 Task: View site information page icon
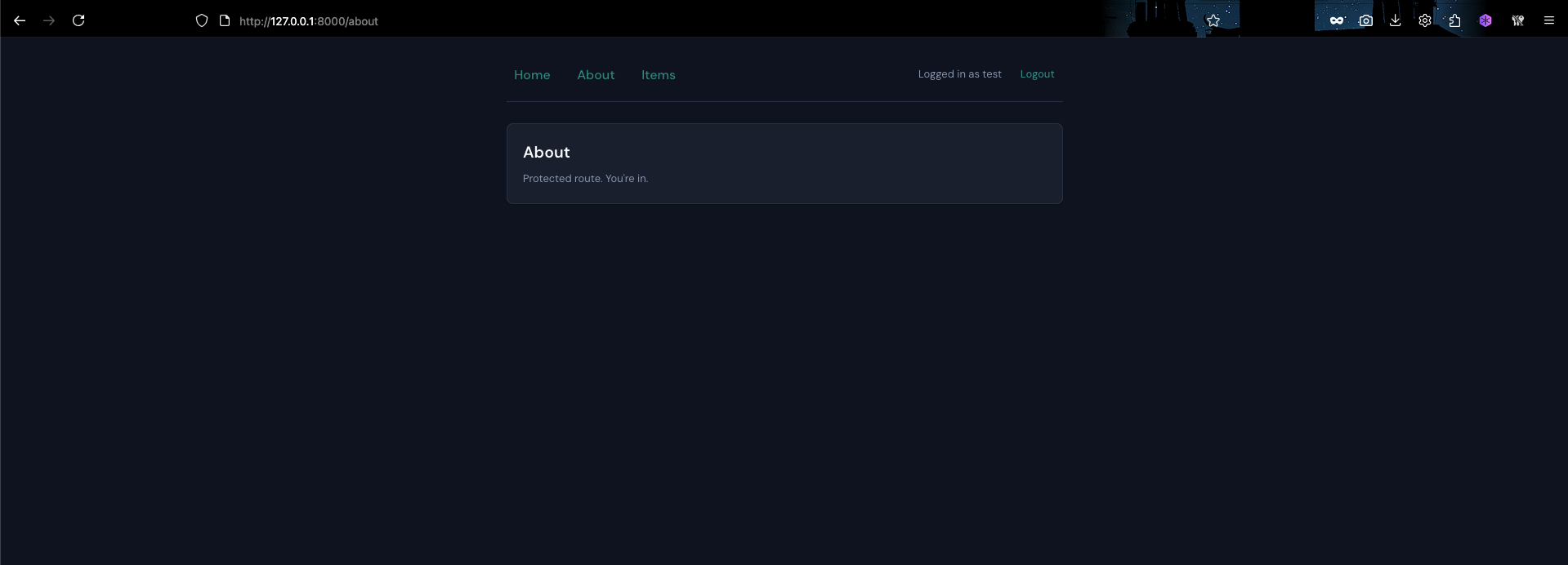tap(225, 20)
